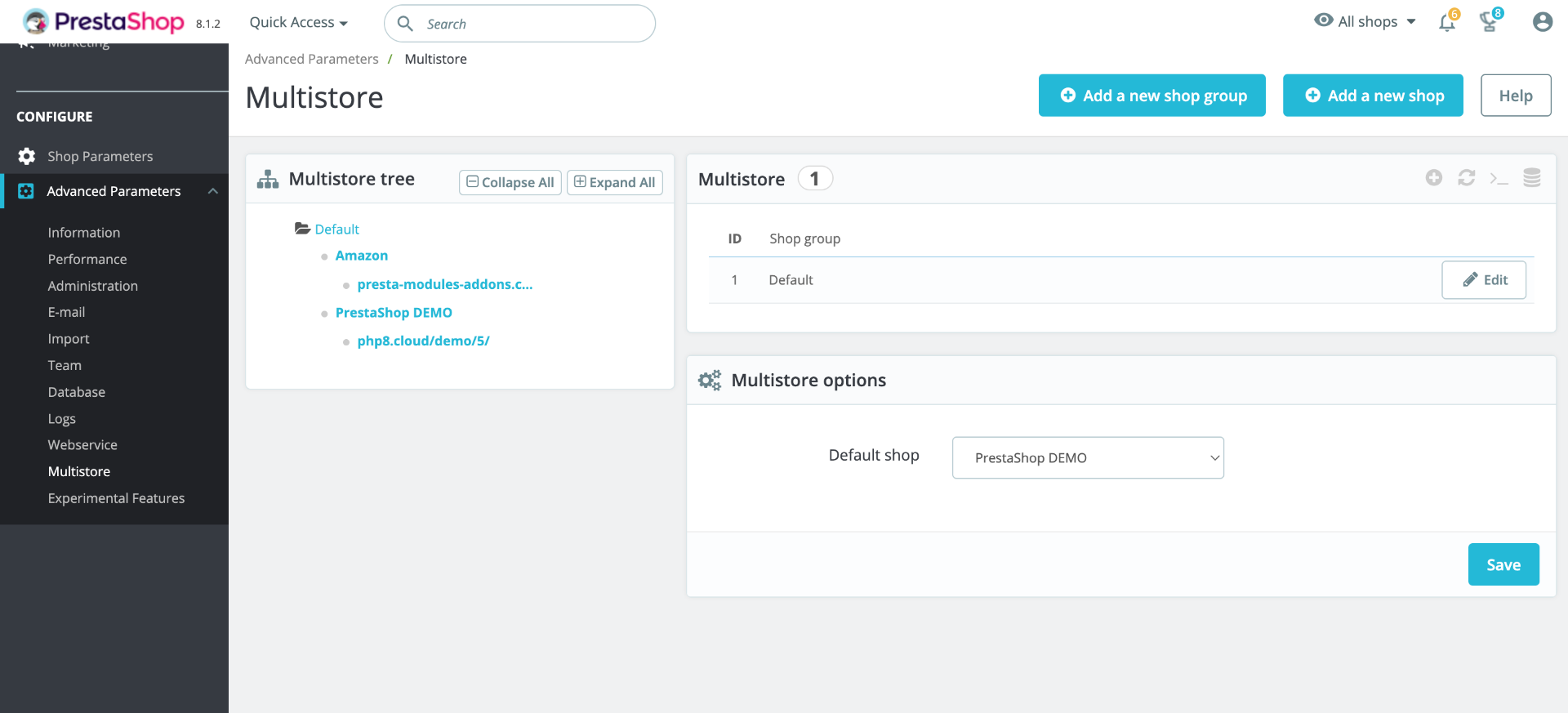Save the multistore options

coord(1503,564)
